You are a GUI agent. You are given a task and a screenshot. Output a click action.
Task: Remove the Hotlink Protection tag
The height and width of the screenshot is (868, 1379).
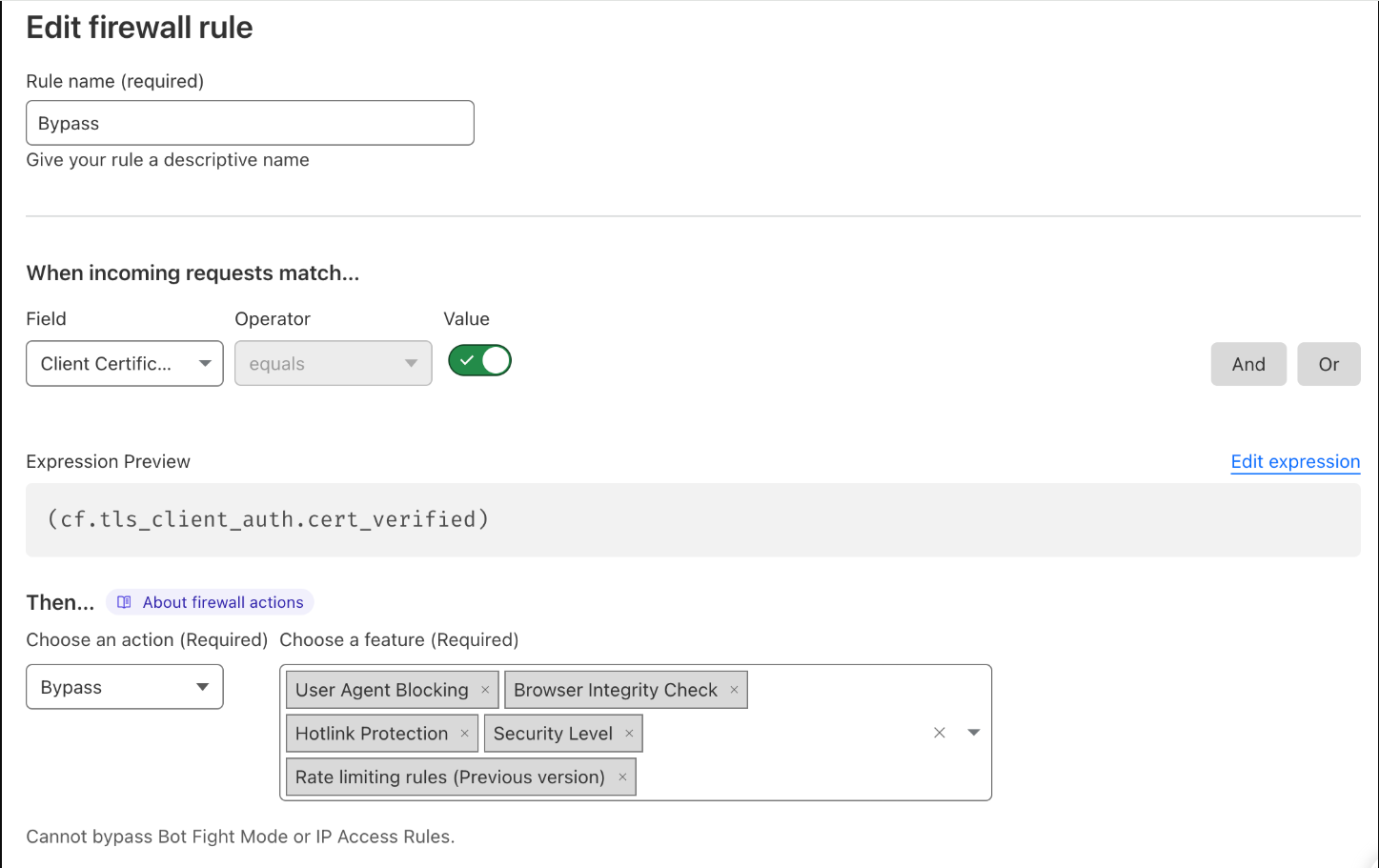point(464,734)
